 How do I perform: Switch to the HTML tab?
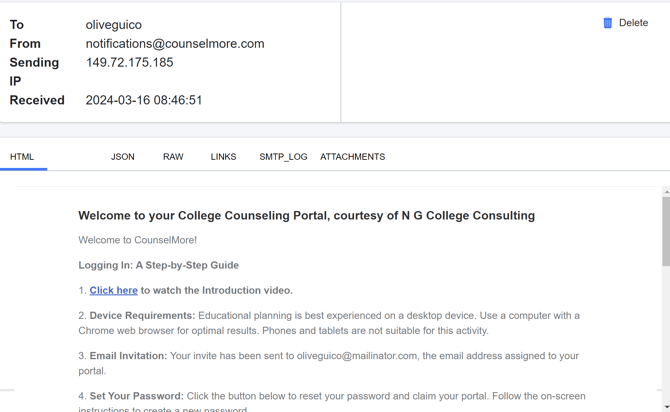22,157
